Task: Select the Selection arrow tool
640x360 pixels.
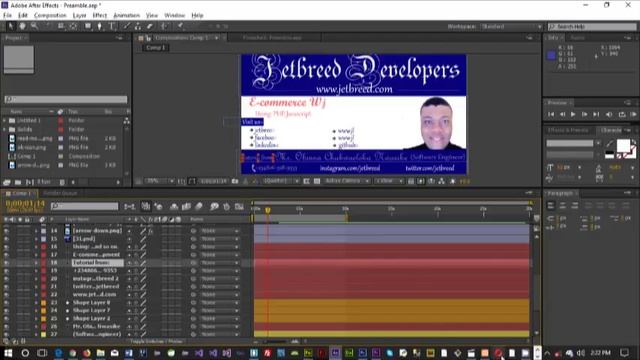Action: pos(11,26)
